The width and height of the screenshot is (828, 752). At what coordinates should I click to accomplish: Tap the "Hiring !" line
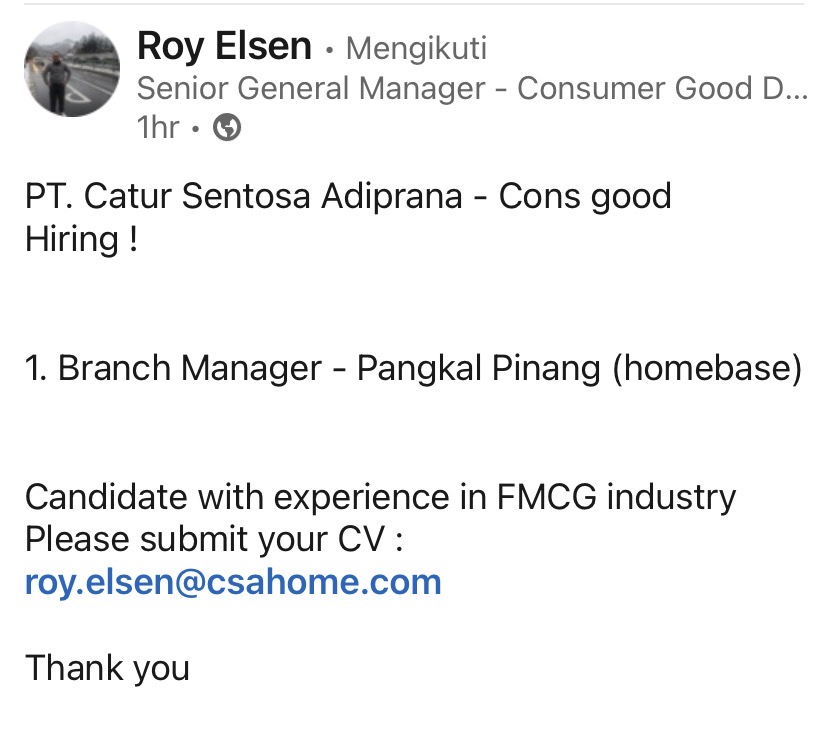[81, 239]
